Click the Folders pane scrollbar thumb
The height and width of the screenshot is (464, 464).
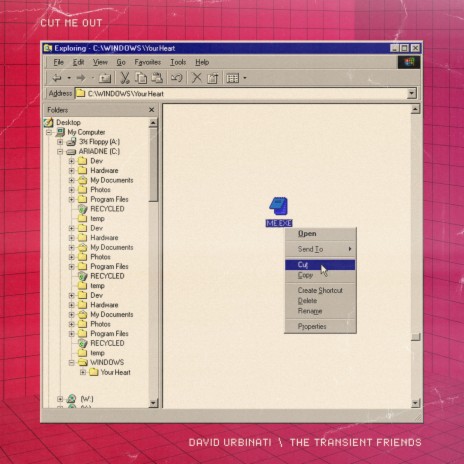pyautogui.click(x=153, y=165)
